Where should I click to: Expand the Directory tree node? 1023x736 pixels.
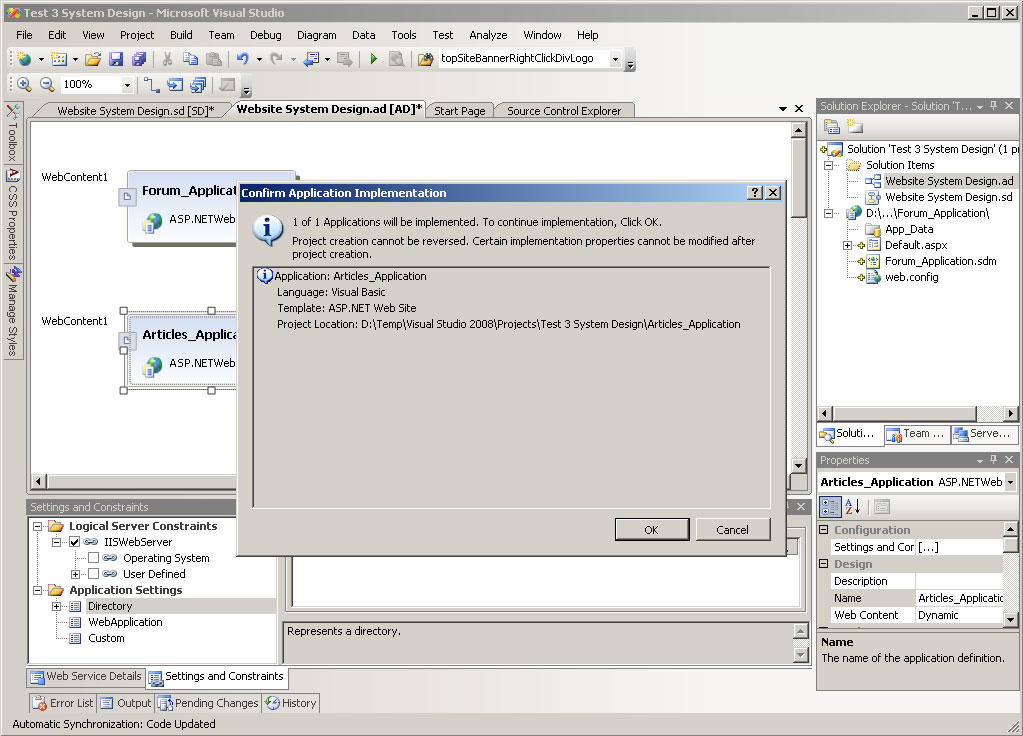tap(57, 606)
